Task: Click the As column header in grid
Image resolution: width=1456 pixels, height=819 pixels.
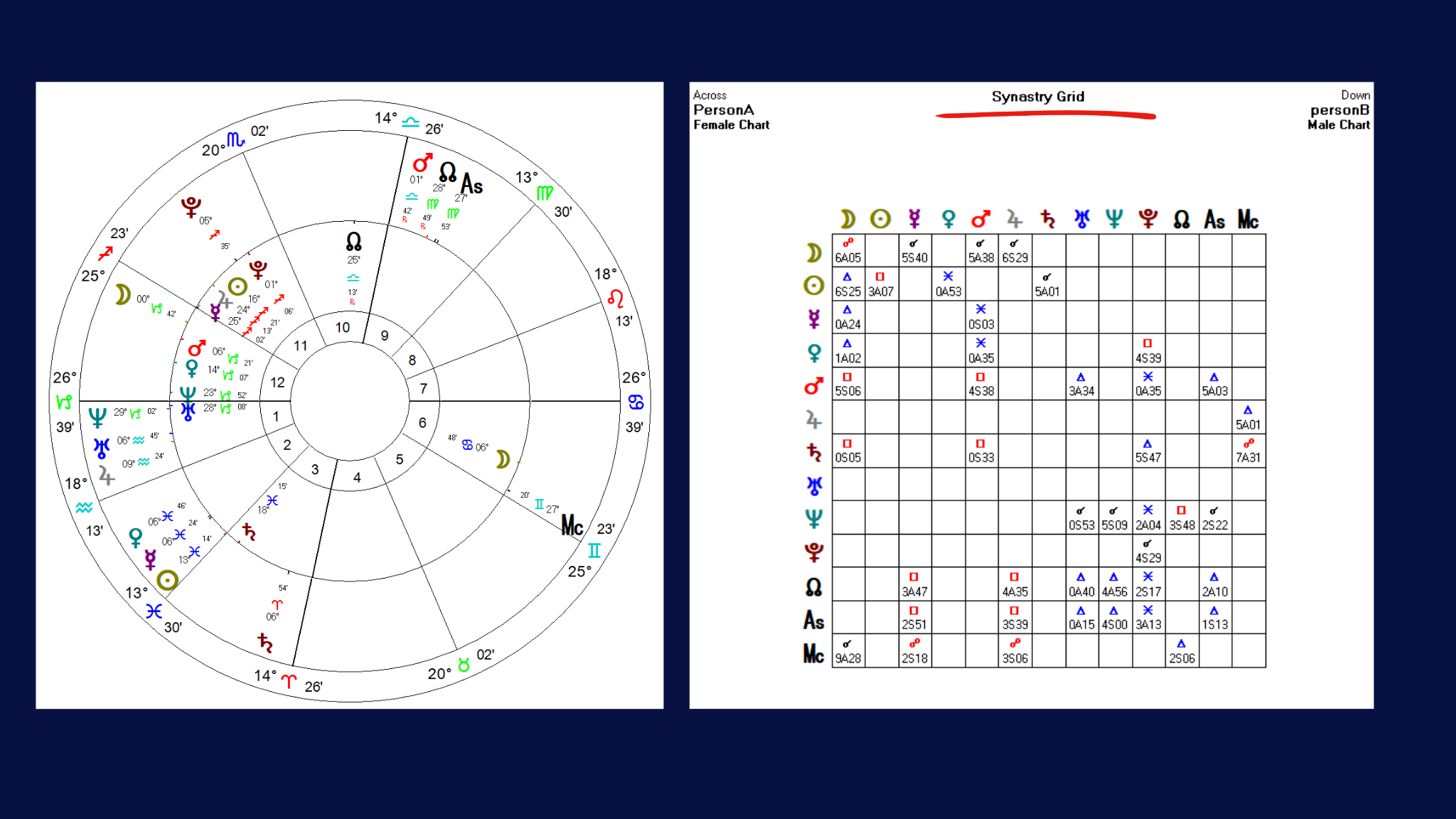Action: (x=1214, y=220)
